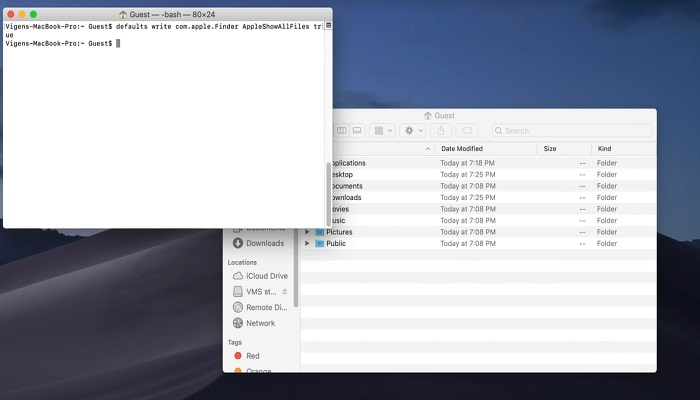Select the Pictures folder icon
This screenshot has height=400, width=700.
(x=319, y=232)
